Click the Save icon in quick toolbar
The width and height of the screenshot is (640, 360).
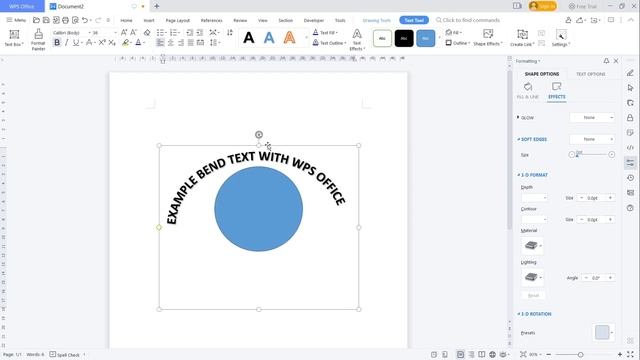coord(46,20)
